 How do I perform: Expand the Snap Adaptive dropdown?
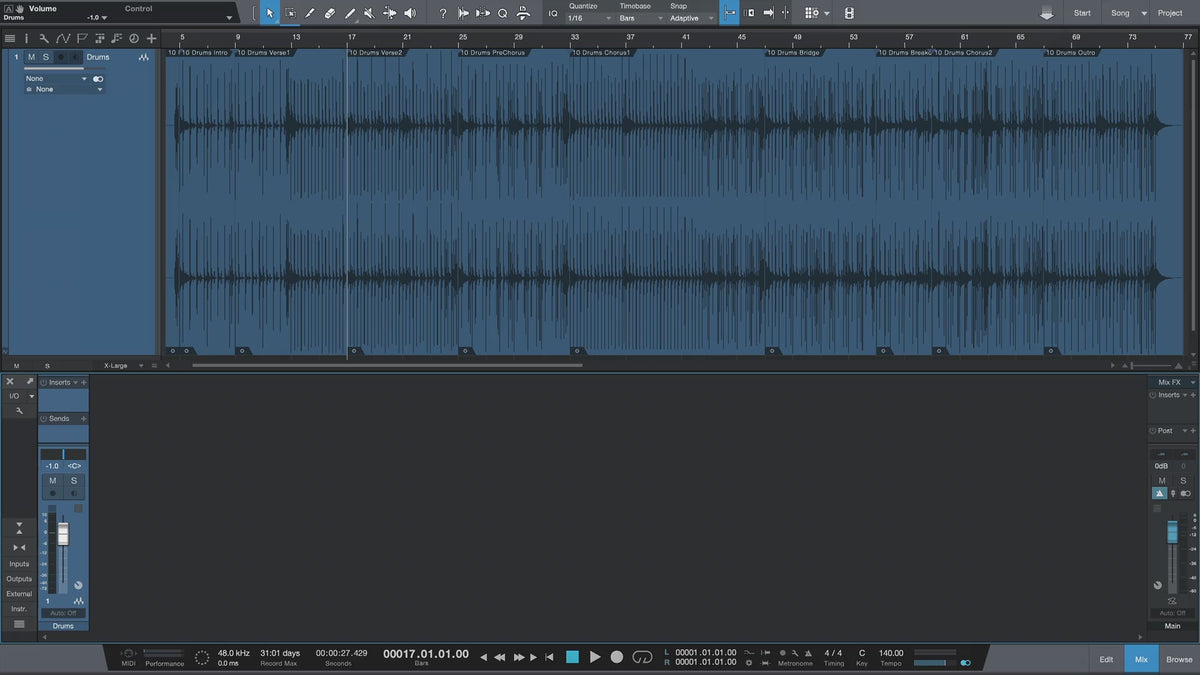pos(692,18)
